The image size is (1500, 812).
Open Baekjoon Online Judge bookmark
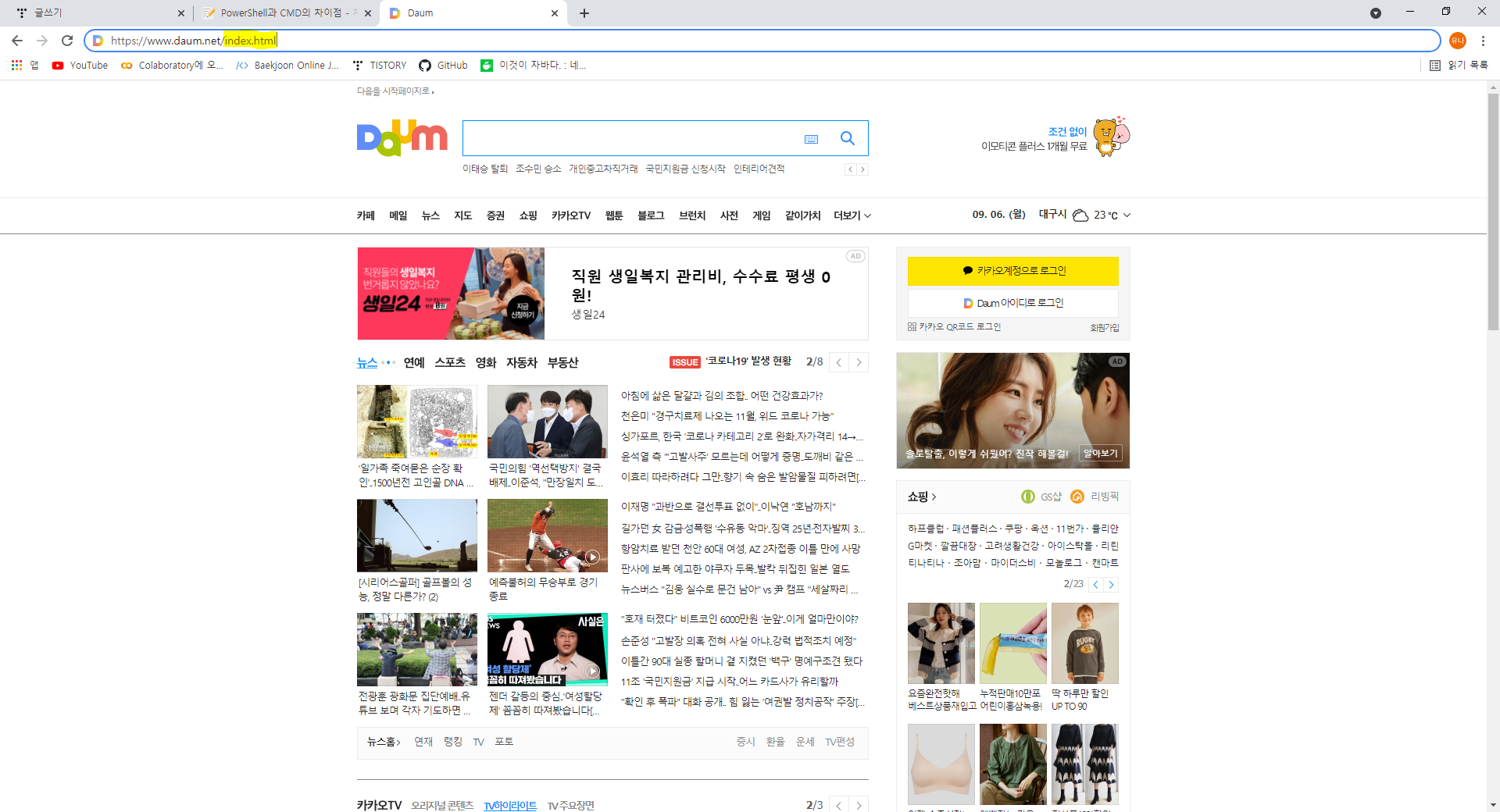[287, 66]
